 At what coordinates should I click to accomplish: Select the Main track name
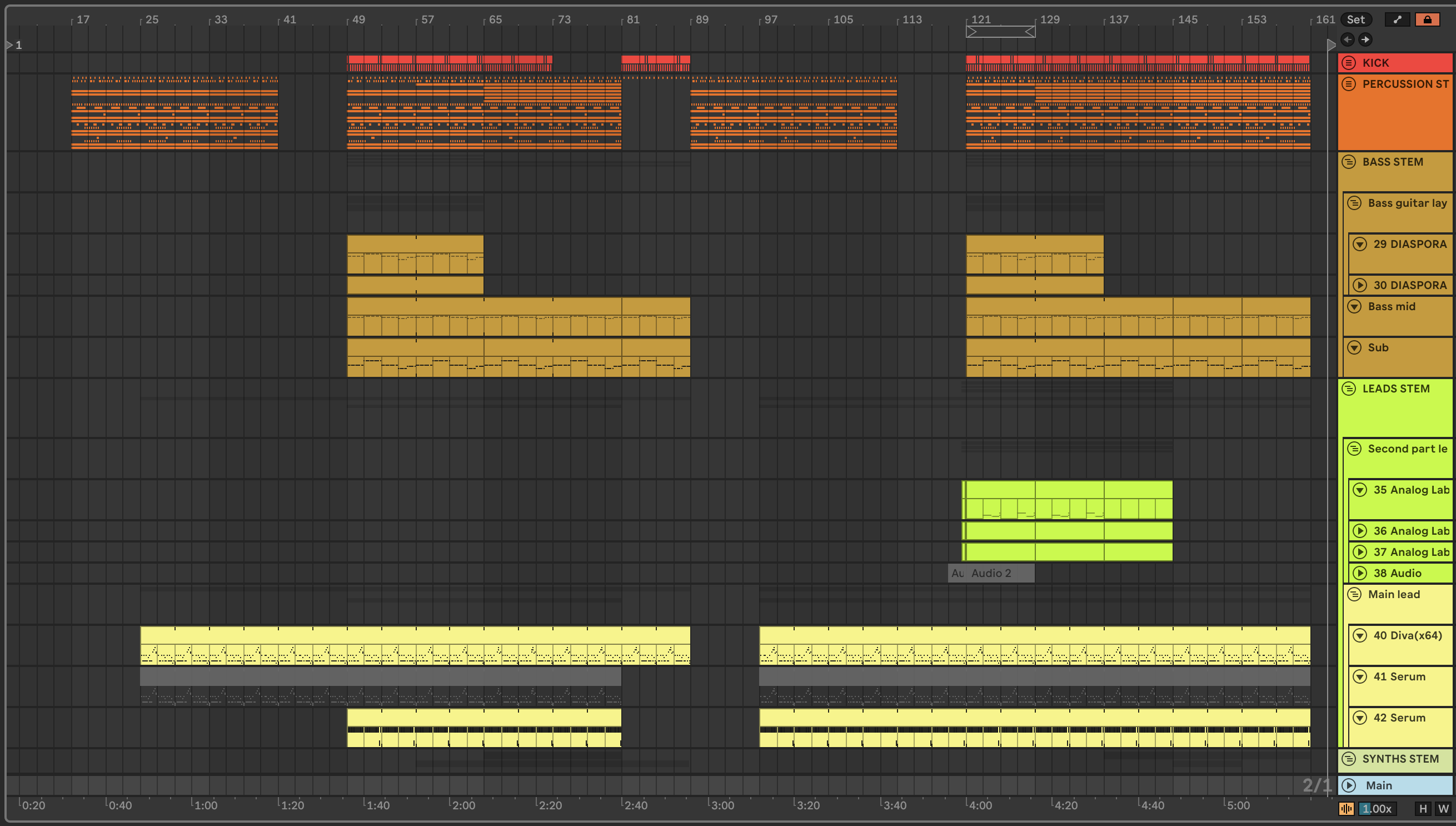pyautogui.click(x=1379, y=786)
